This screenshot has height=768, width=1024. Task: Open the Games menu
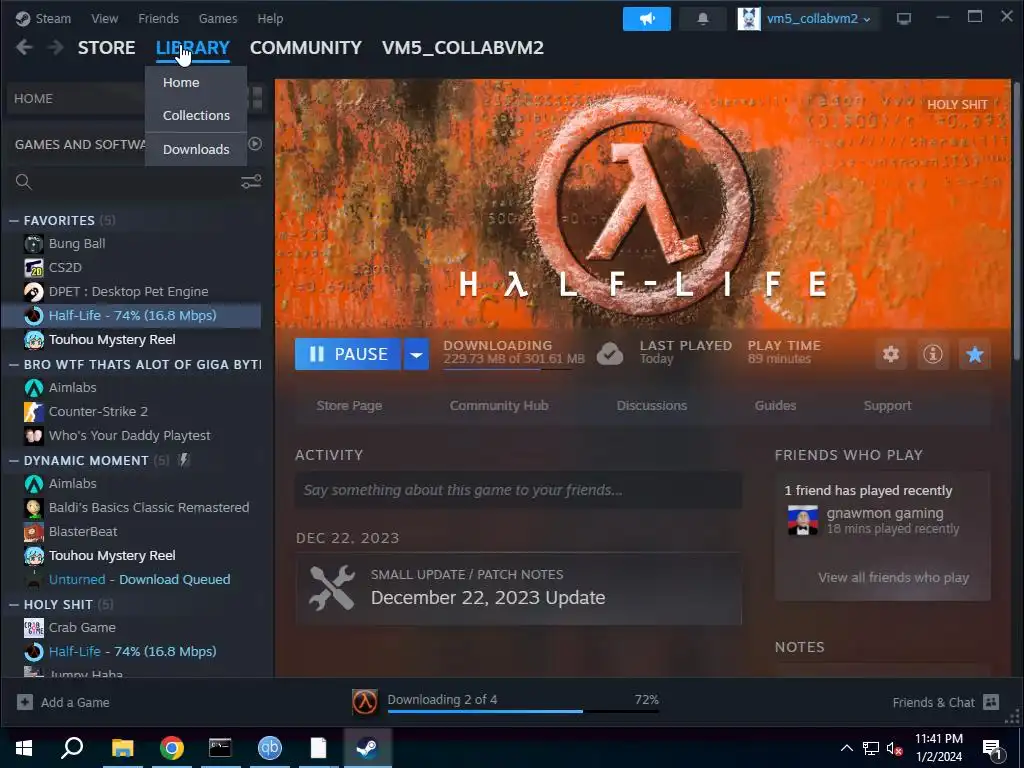tap(218, 18)
